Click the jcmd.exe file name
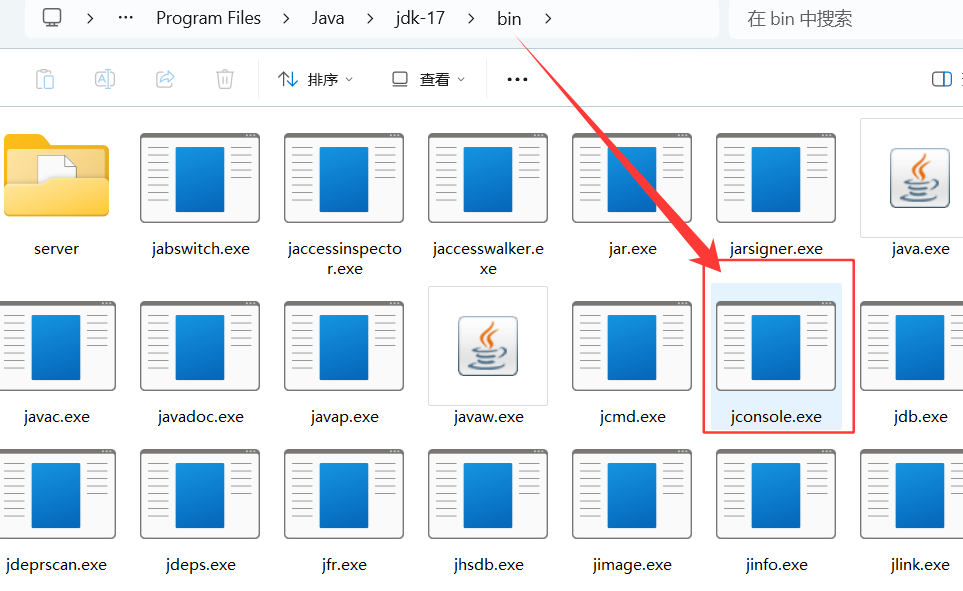 click(x=633, y=417)
